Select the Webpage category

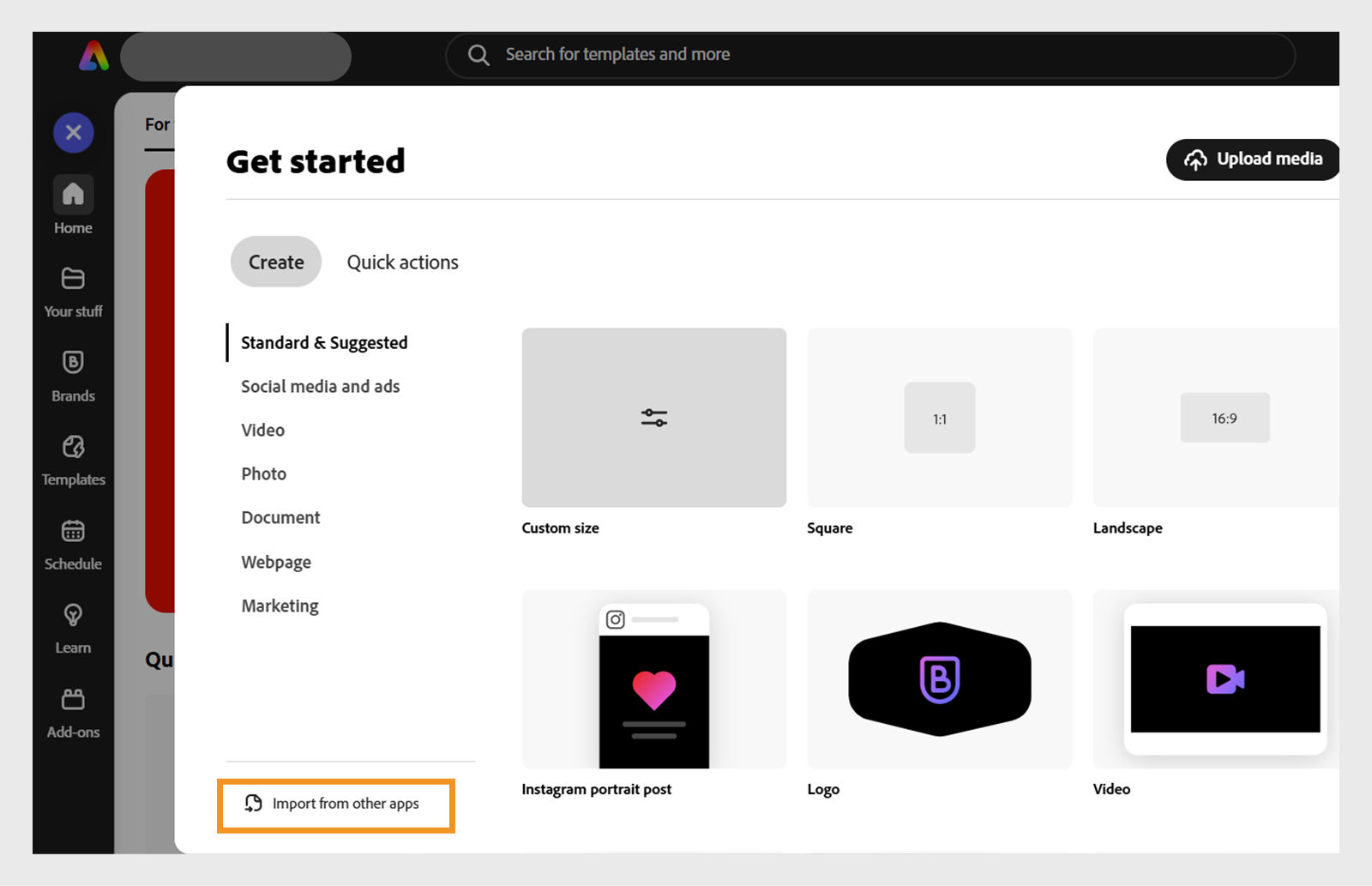(275, 562)
